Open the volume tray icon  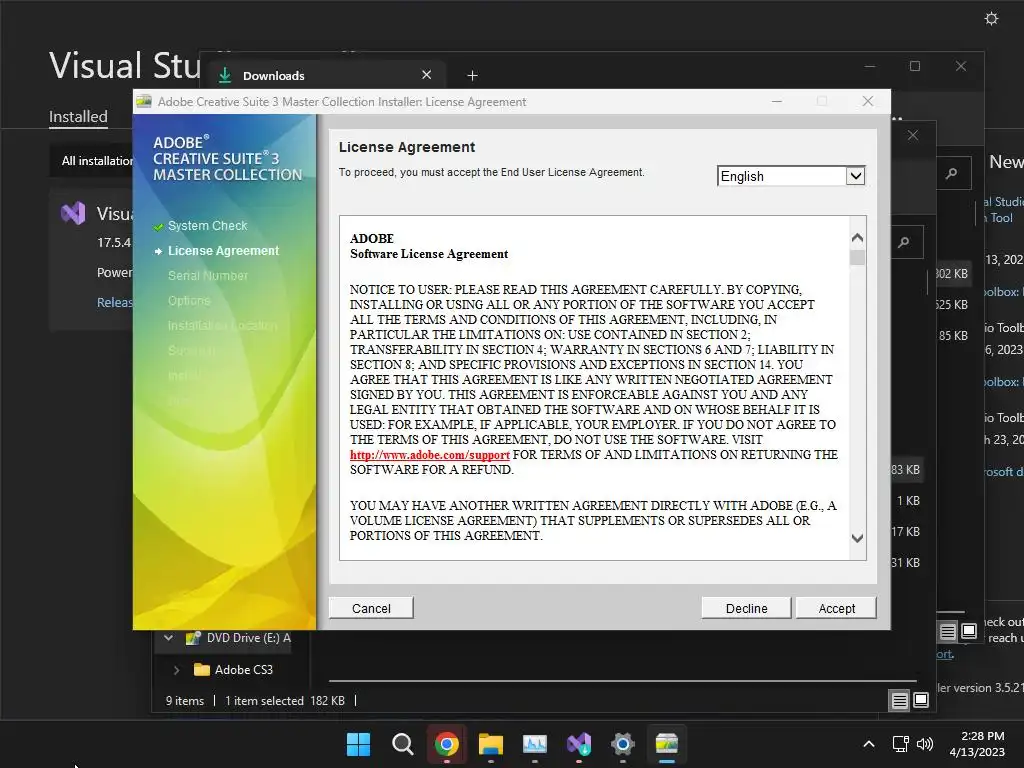(925, 744)
